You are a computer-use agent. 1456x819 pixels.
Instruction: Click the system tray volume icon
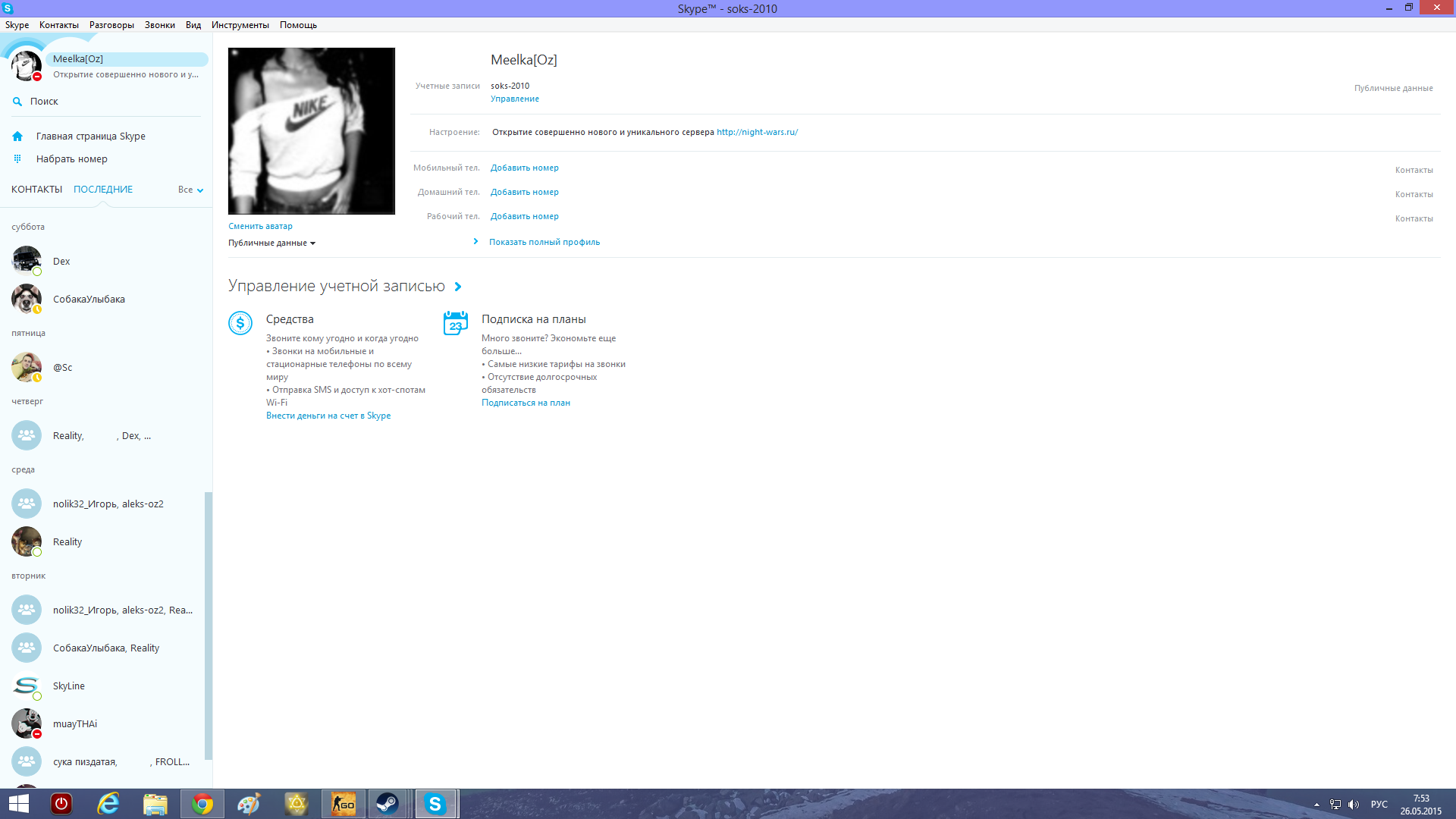1354,805
